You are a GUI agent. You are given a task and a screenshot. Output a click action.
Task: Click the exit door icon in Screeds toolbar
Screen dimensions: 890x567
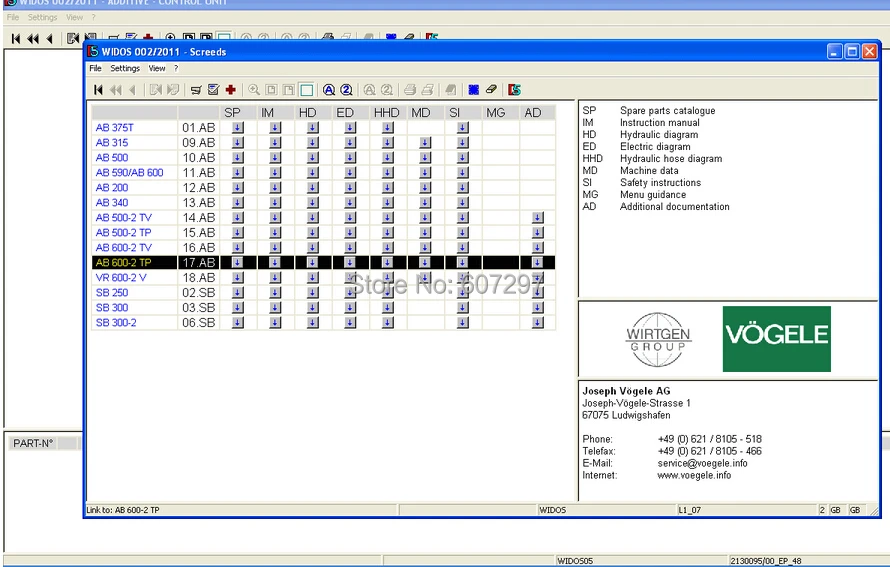514,90
